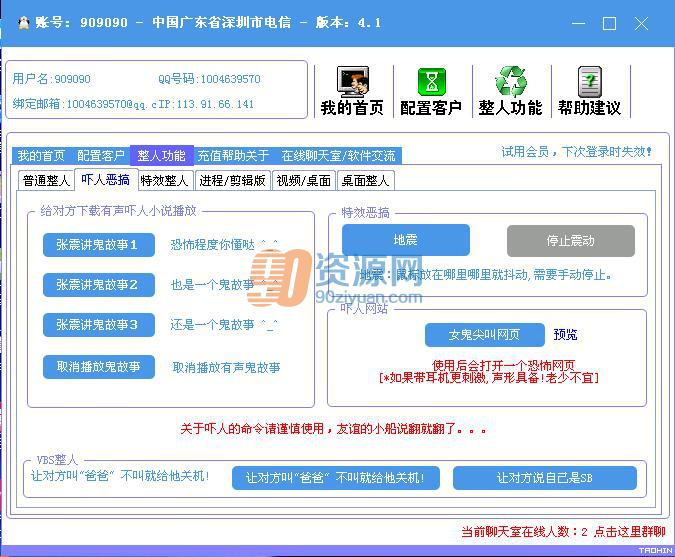The height and width of the screenshot is (557, 675).
Task: Select the 整人功能 tab
Action: (x=161, y=155)
